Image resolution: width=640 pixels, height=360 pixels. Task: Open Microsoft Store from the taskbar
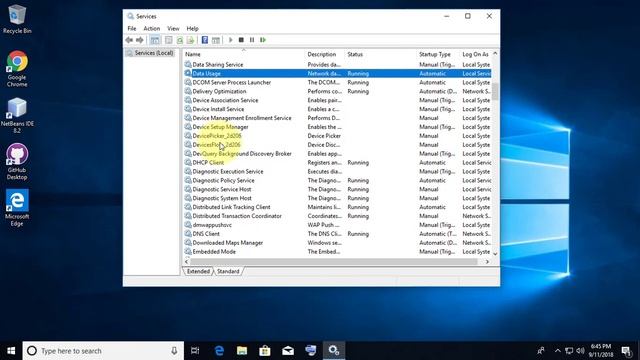click(x=265, y=351)
